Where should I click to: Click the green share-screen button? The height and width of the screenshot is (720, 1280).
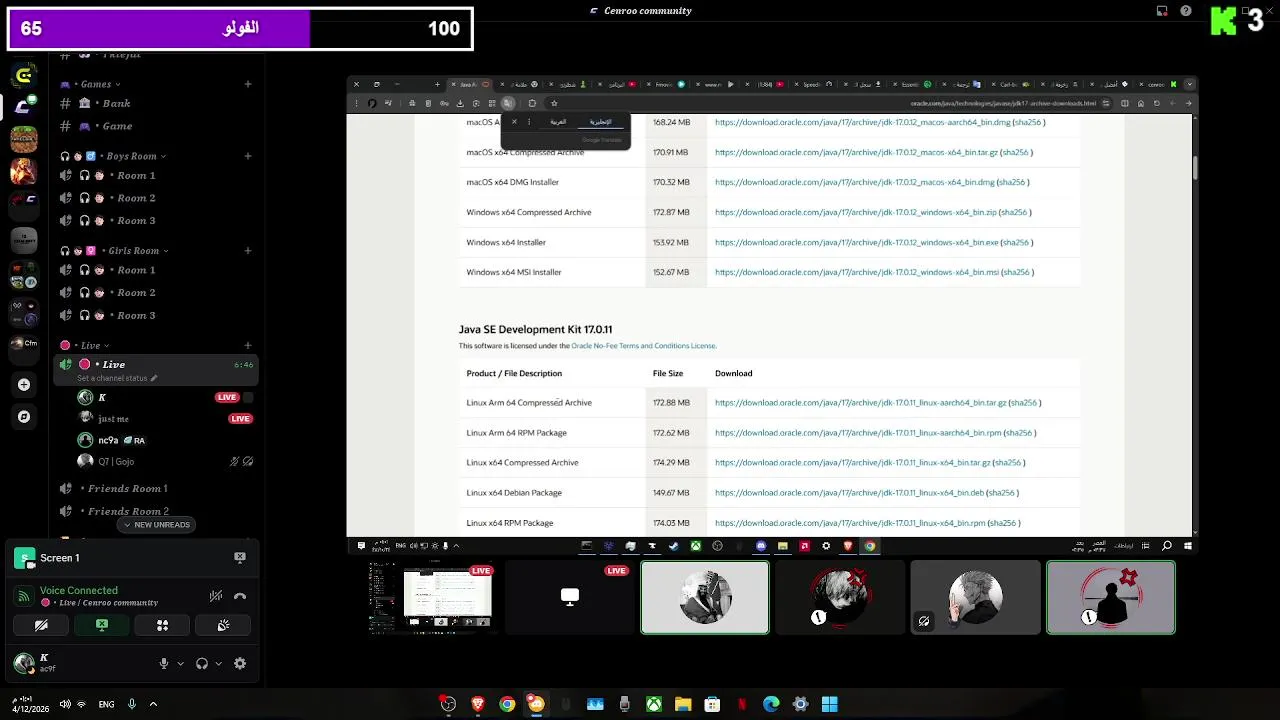coord(102,625)
